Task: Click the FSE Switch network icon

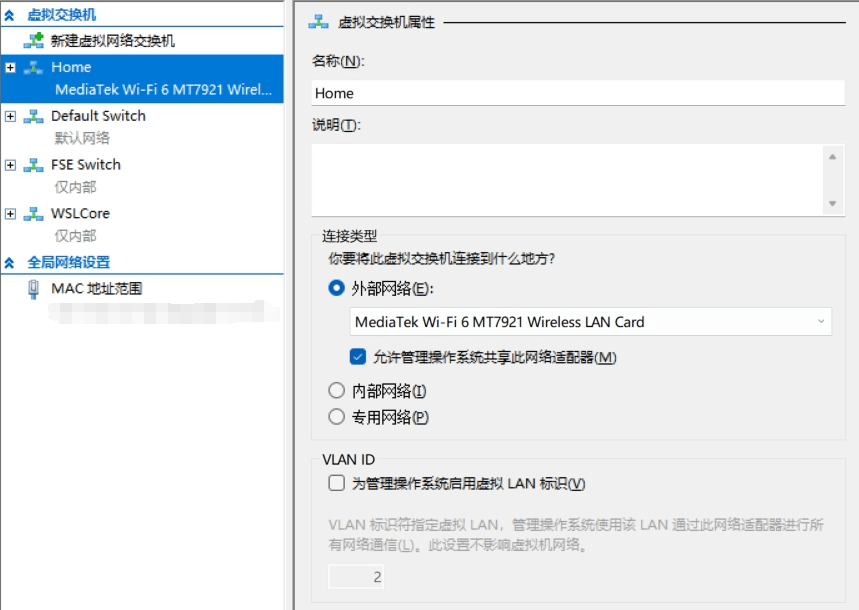Action: coord(34,165)
